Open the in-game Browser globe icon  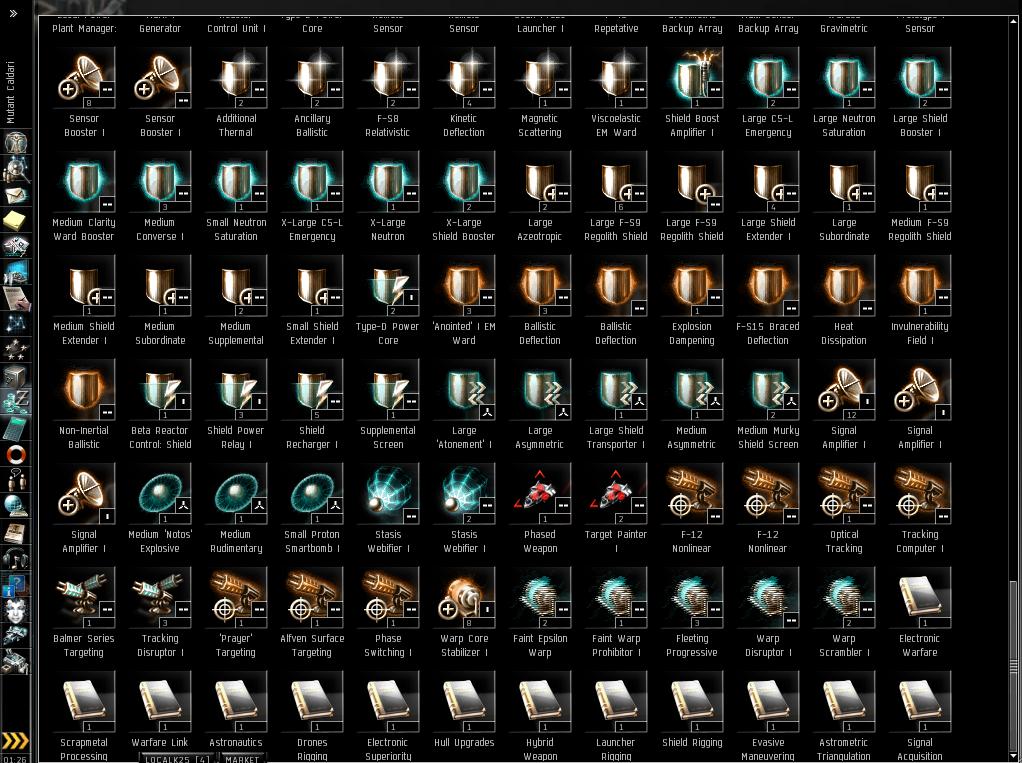pos(16,506)
